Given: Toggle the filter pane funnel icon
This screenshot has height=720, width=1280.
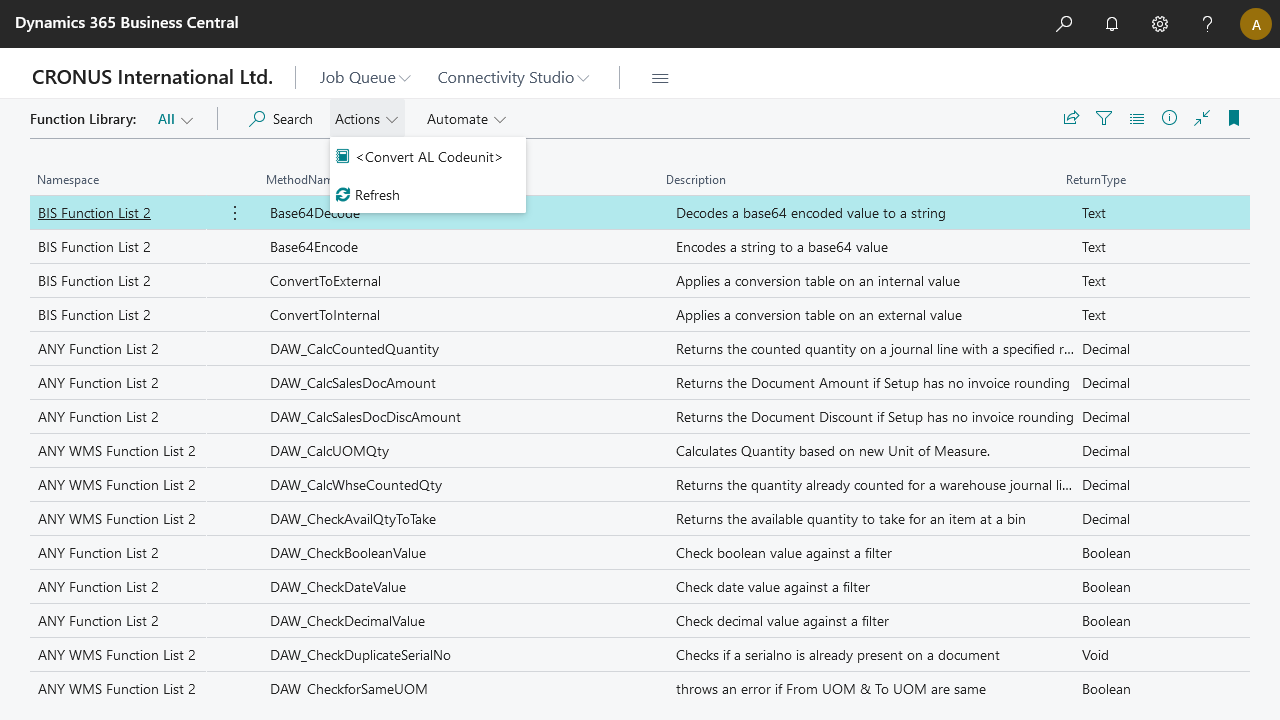Looking at the screenshot, I should tap(1104, 118).
